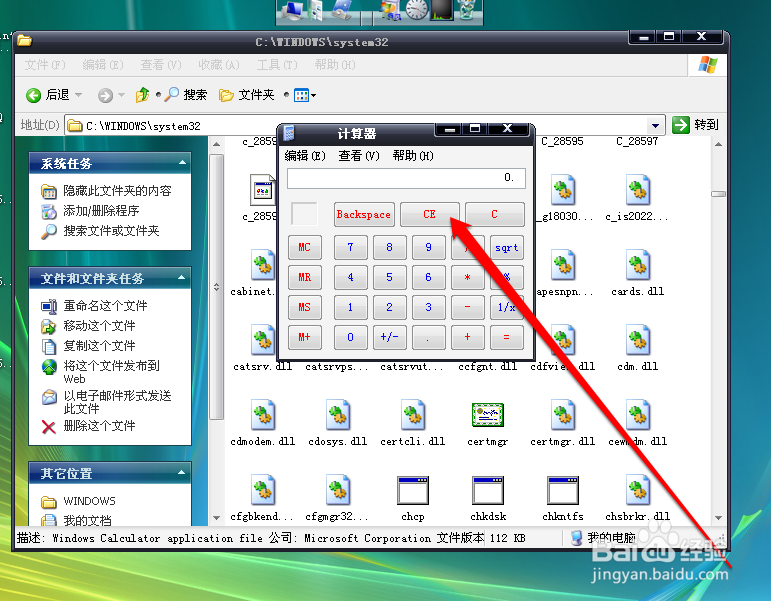Select the certmgr certificate file icon

tap(488, 415)
